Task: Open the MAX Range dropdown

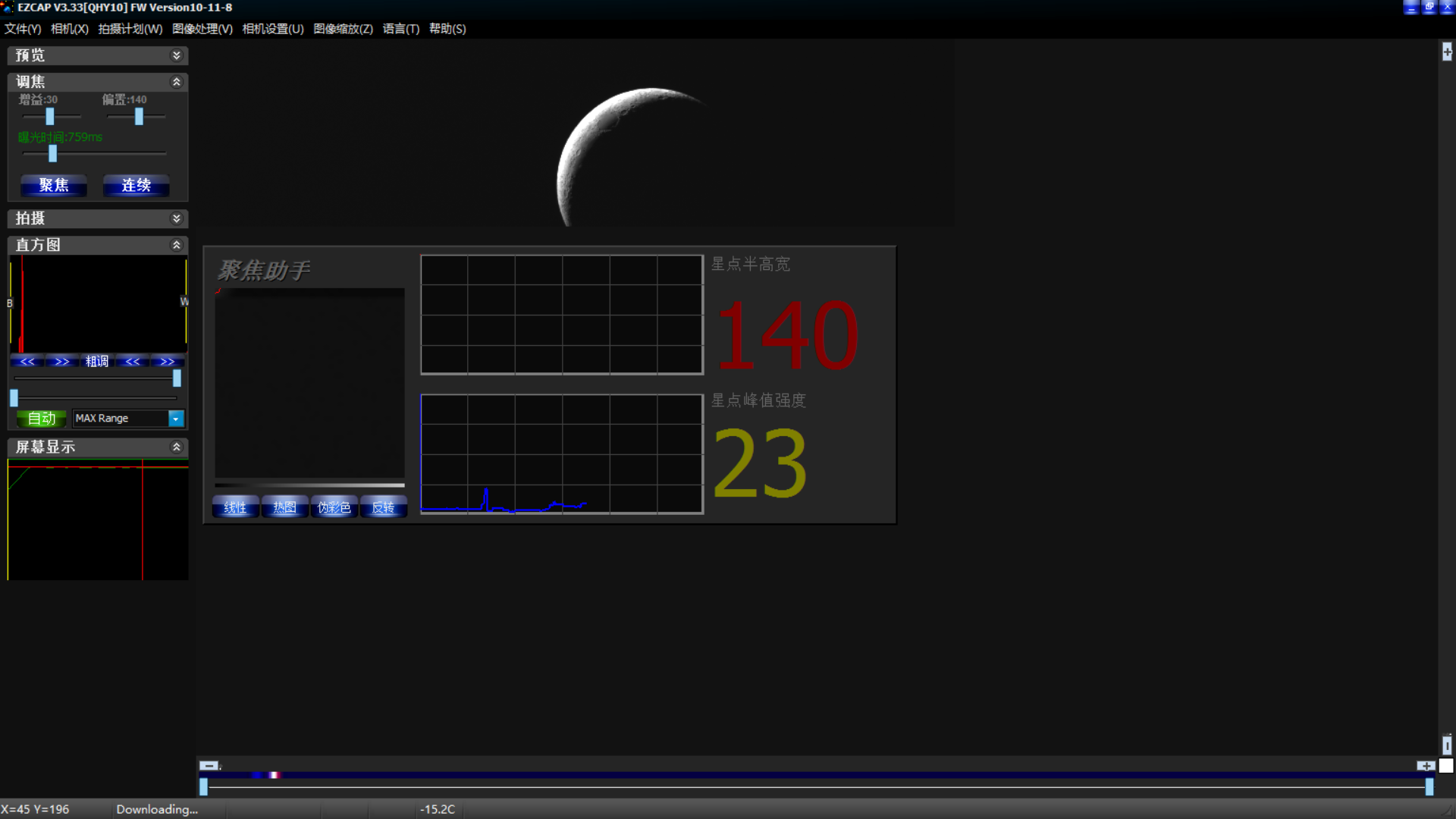Action: (x=176, y=419)
